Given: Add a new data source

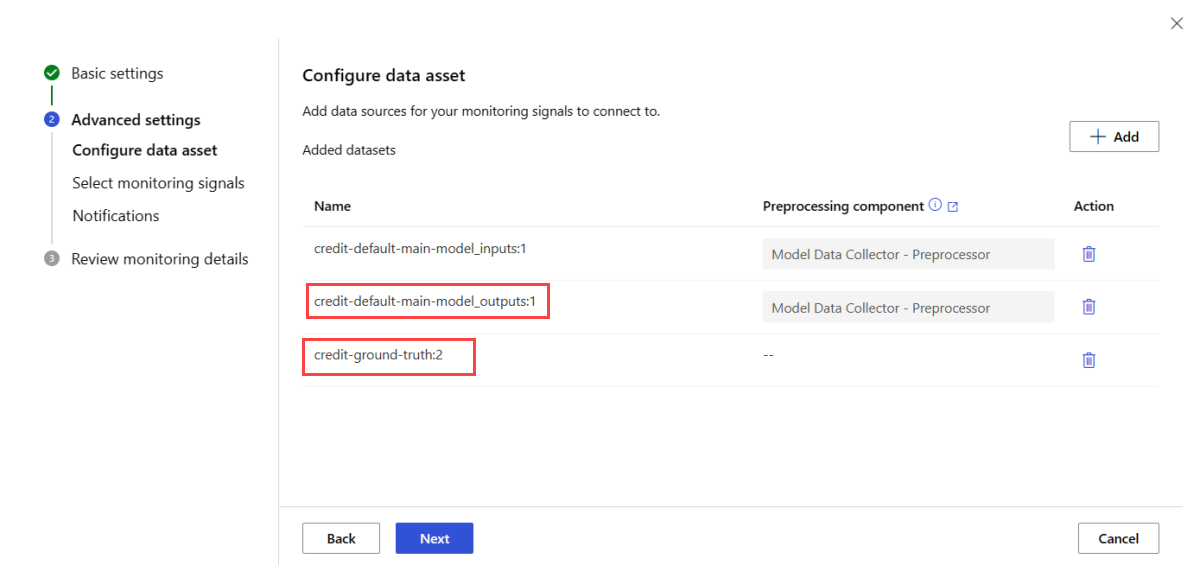Looking at the screenshot, I should pos(1114,137).
